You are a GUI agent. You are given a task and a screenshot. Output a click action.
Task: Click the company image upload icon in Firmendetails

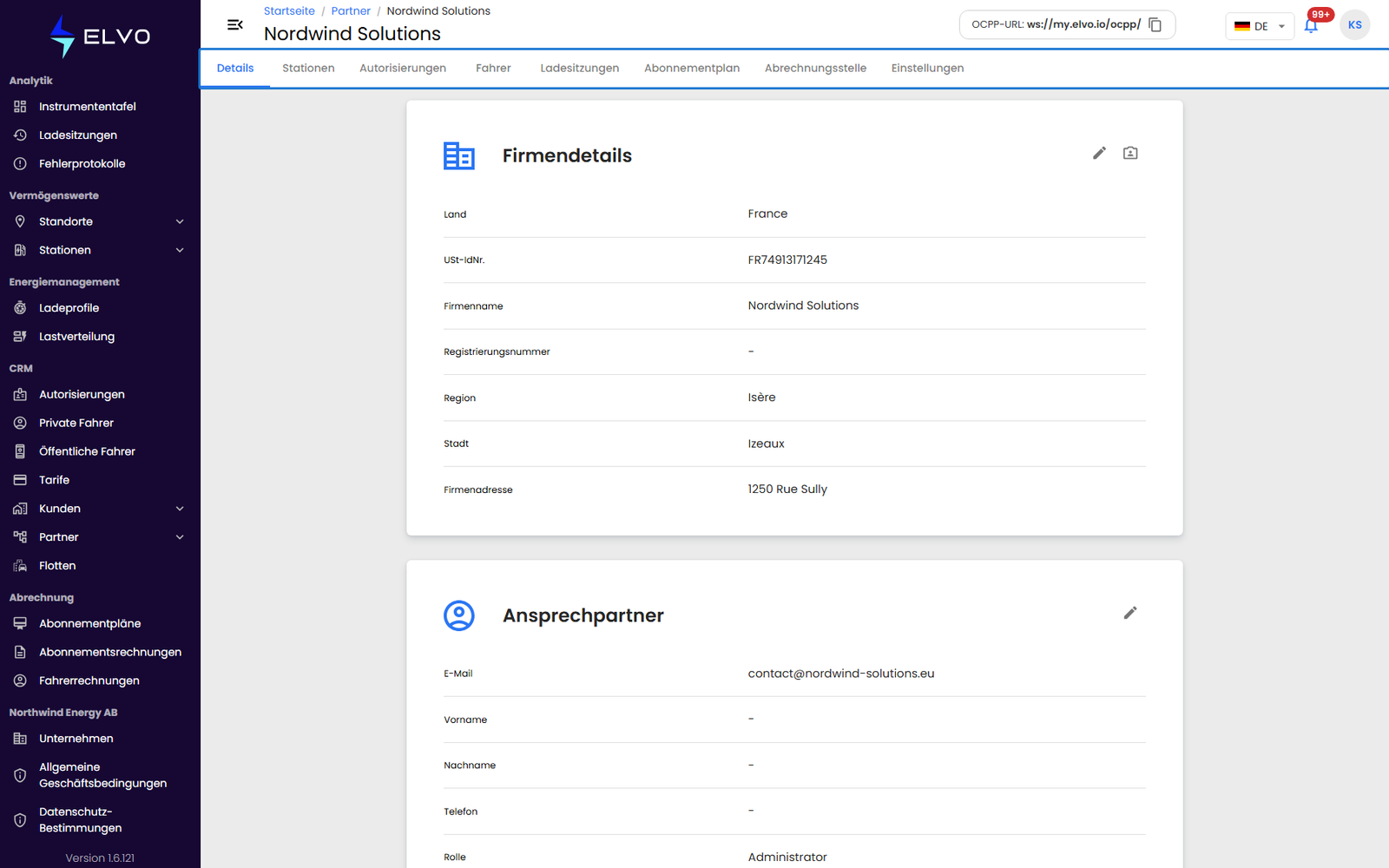point(1130,153)
